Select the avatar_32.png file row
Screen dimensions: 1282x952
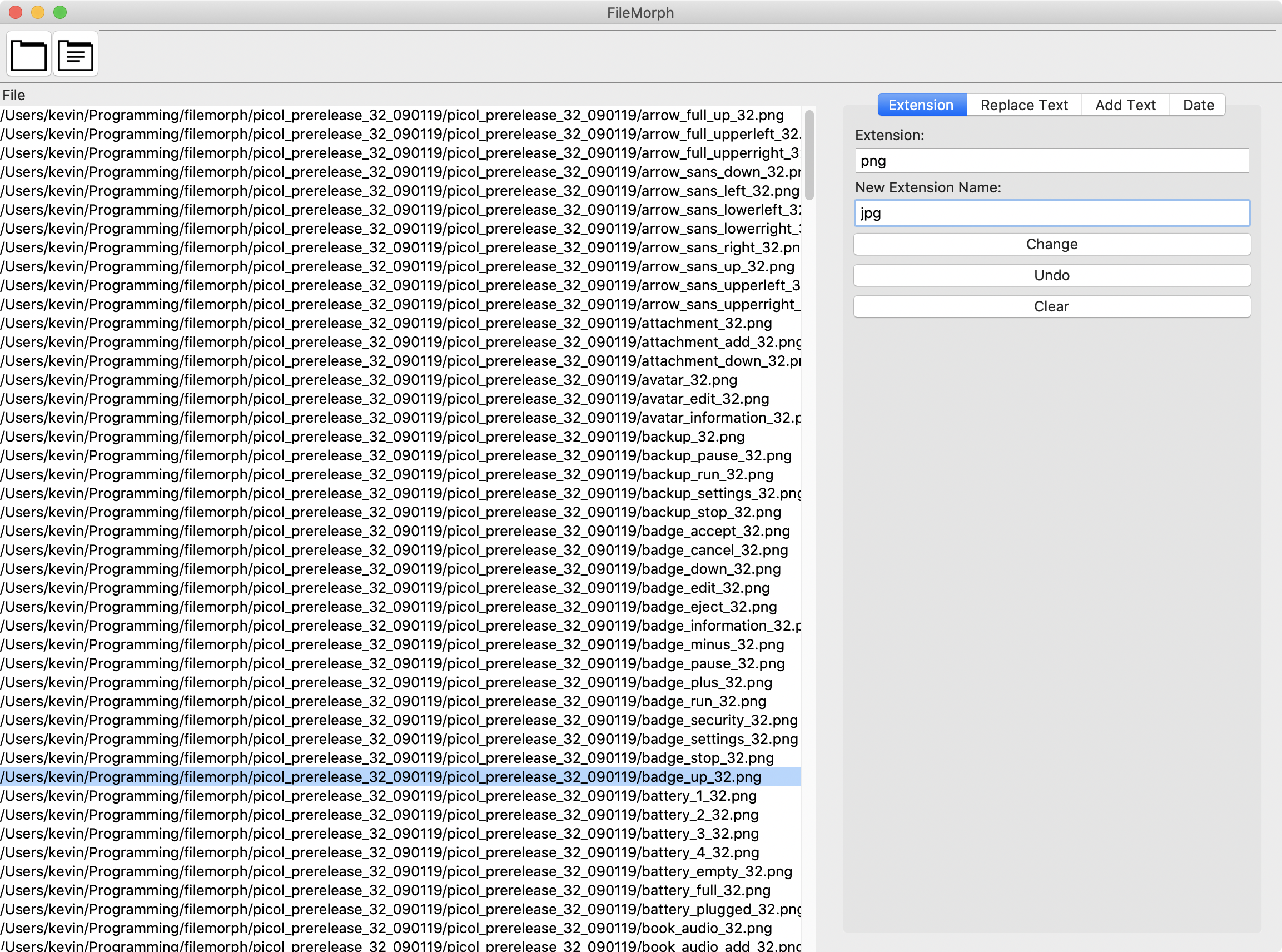point(400,380)
